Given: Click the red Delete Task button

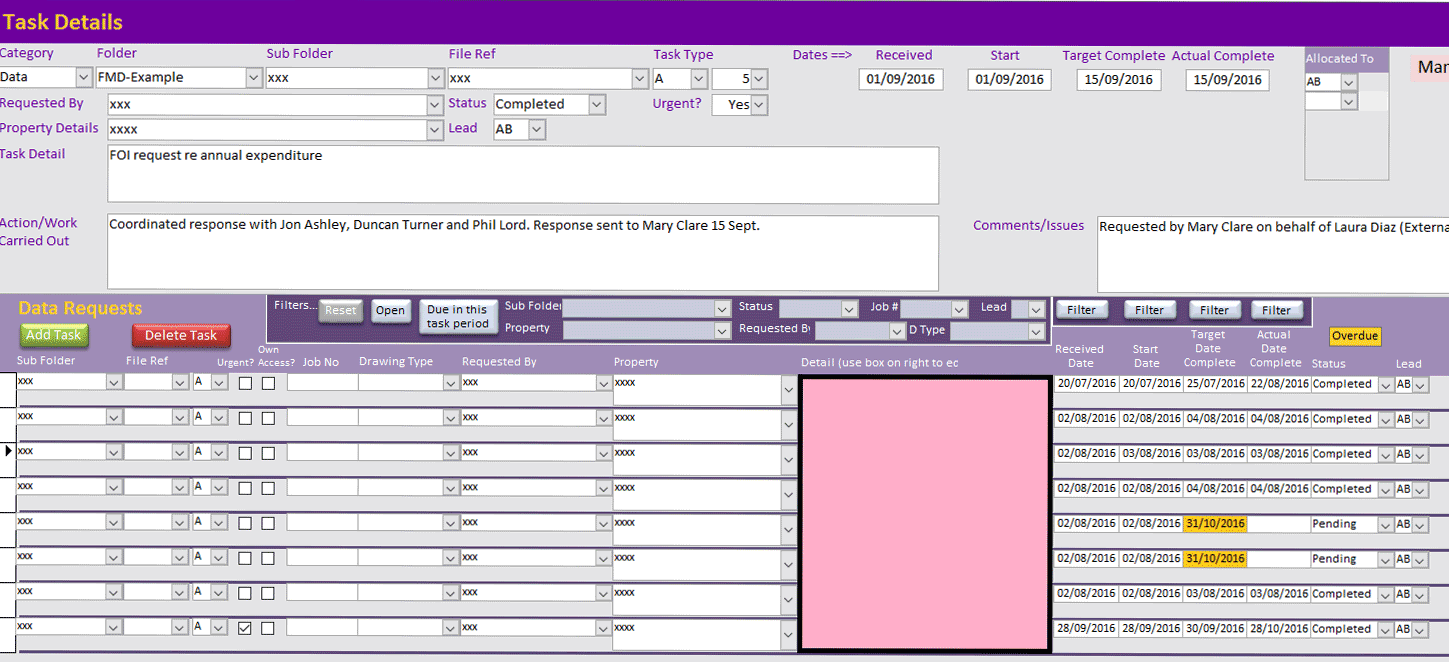Looking at the screenshot, I should click(181, 336).
